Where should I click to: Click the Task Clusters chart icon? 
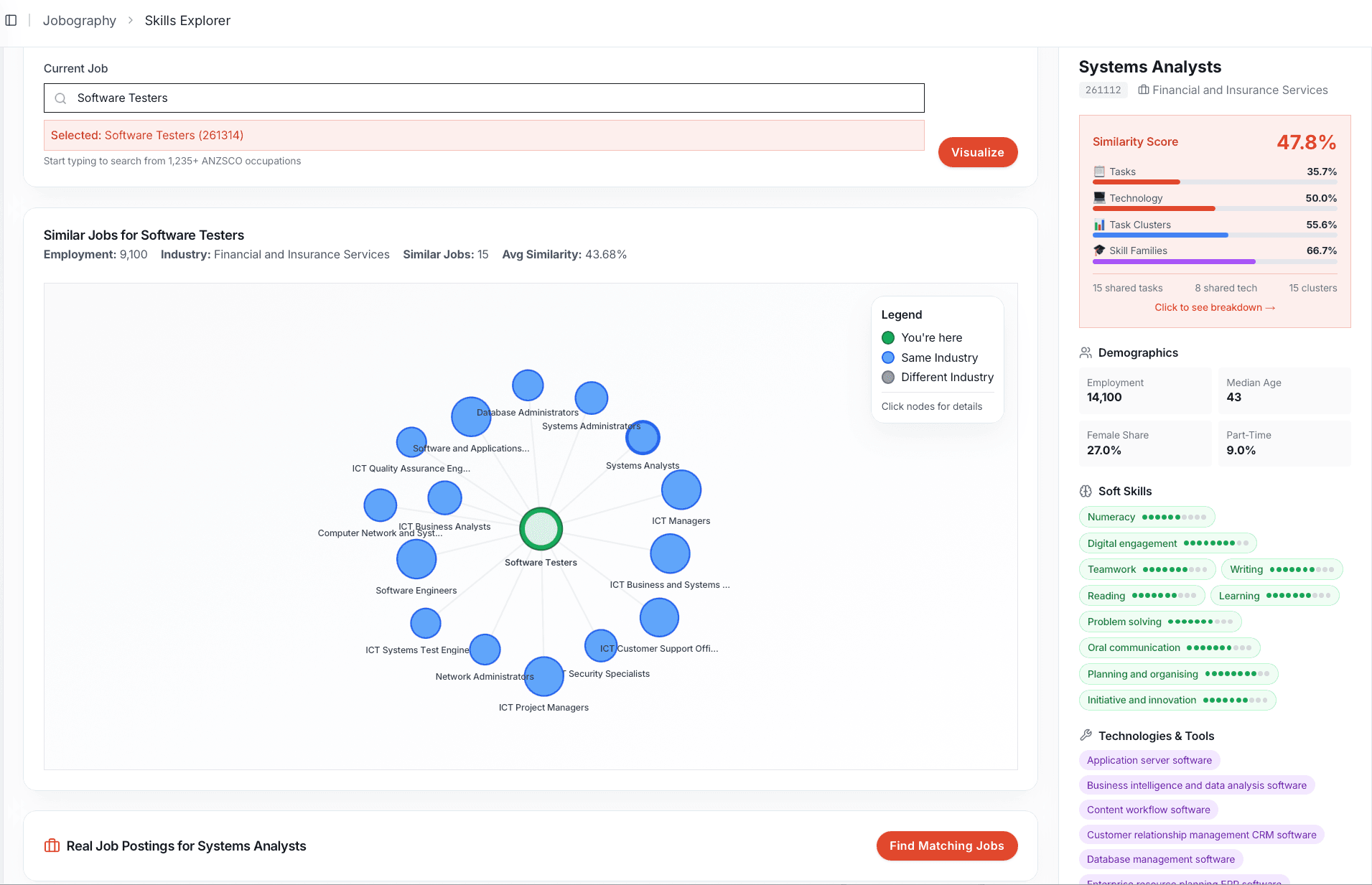pos(1099,225)
